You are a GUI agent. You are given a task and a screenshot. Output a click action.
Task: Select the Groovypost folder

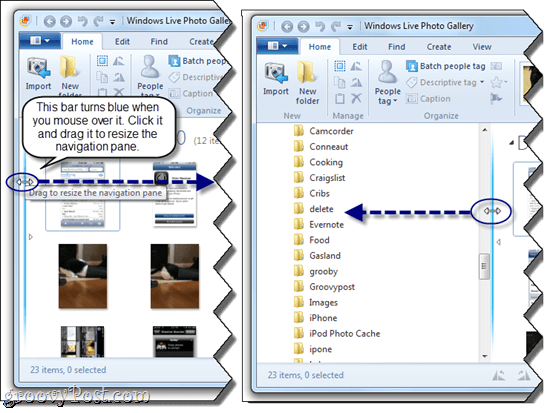[324, 287]
